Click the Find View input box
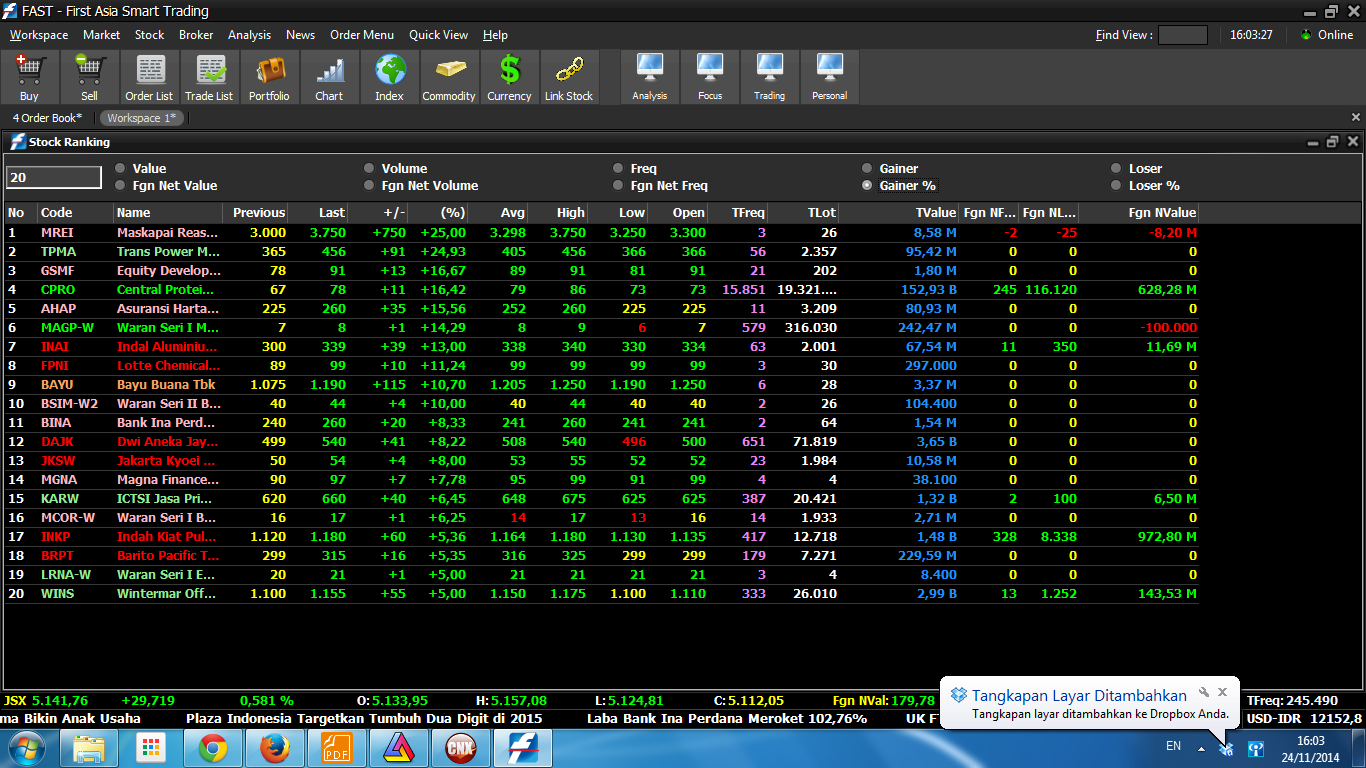 point(1182,35)
